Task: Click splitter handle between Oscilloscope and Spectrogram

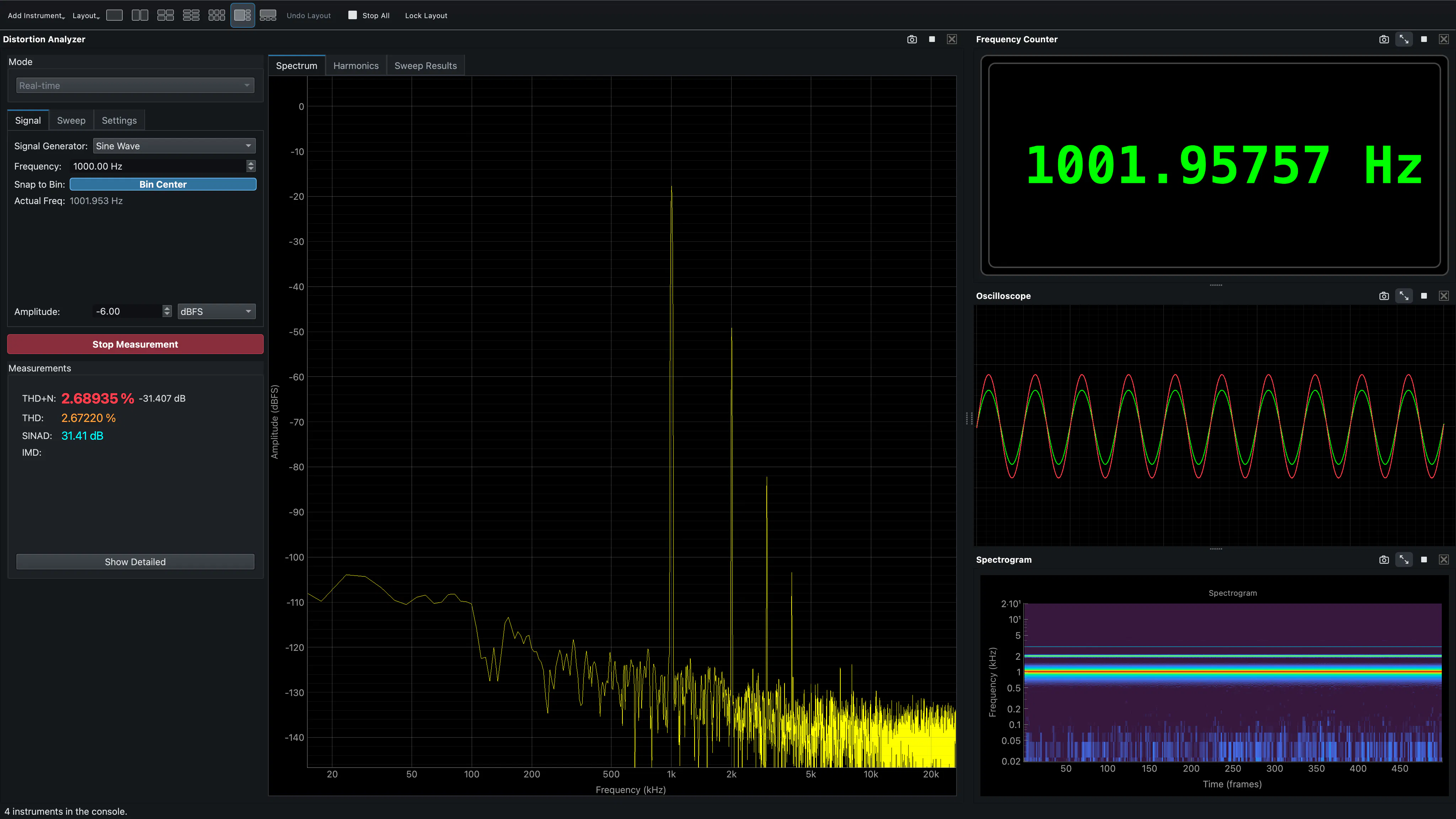Action: click(x=1216, y=549)
